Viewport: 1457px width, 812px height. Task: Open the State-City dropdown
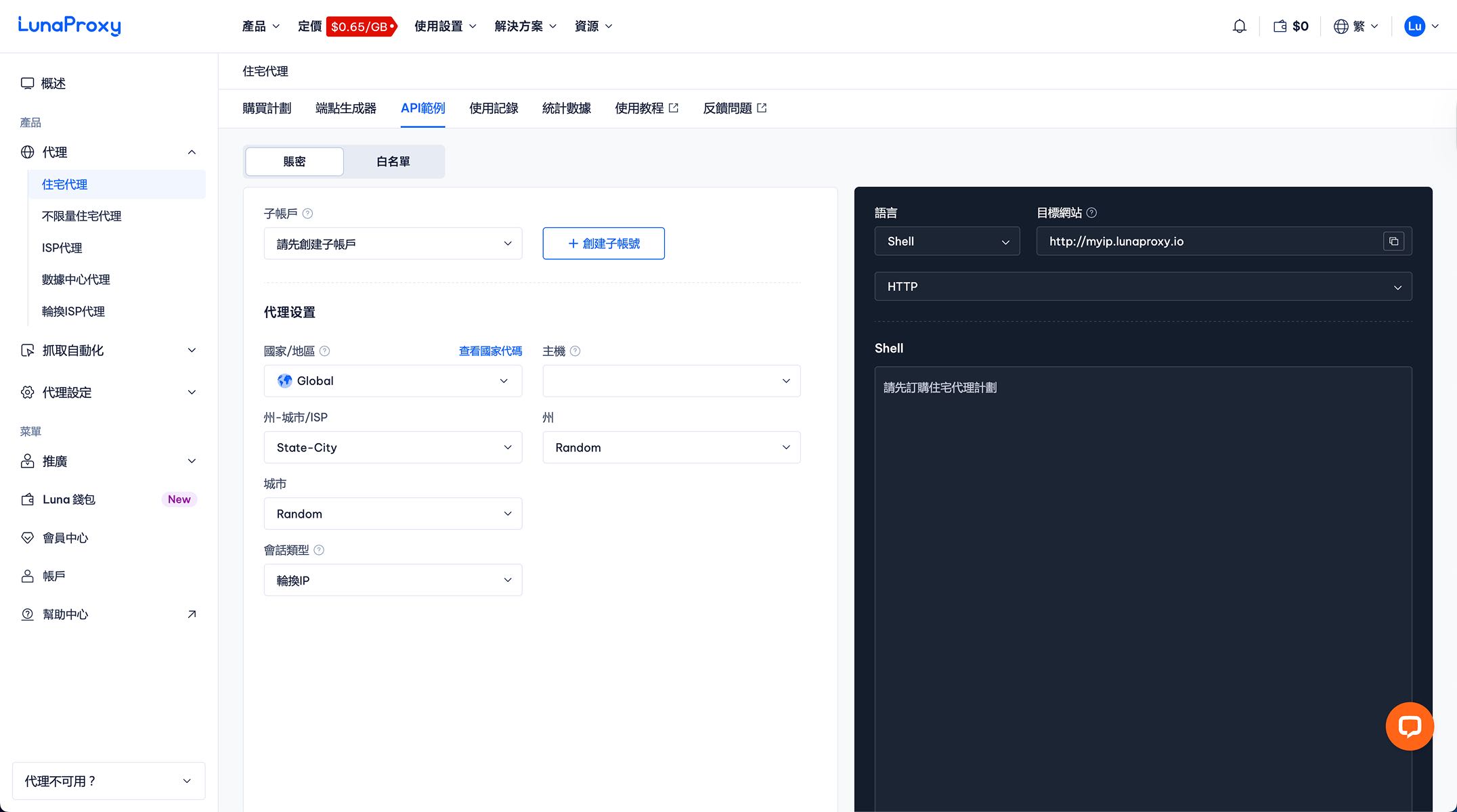tap(393, 447)
